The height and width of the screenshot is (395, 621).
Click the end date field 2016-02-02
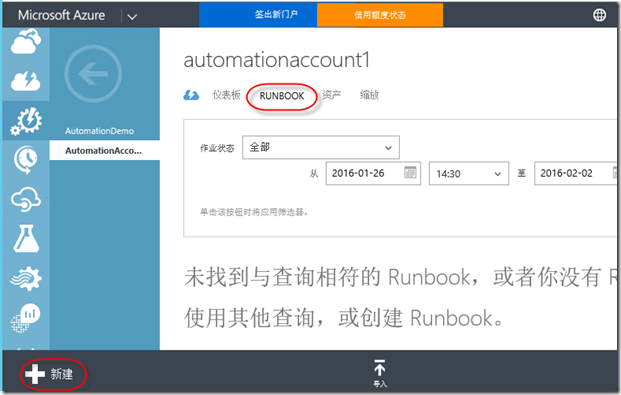tap(576, 173)
